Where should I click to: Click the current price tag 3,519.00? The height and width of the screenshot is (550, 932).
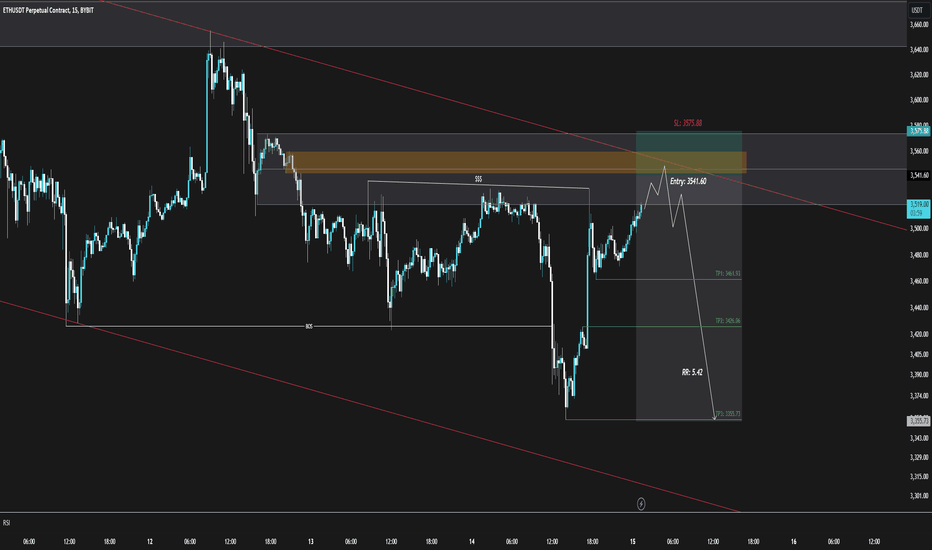(x=918, y=208)
